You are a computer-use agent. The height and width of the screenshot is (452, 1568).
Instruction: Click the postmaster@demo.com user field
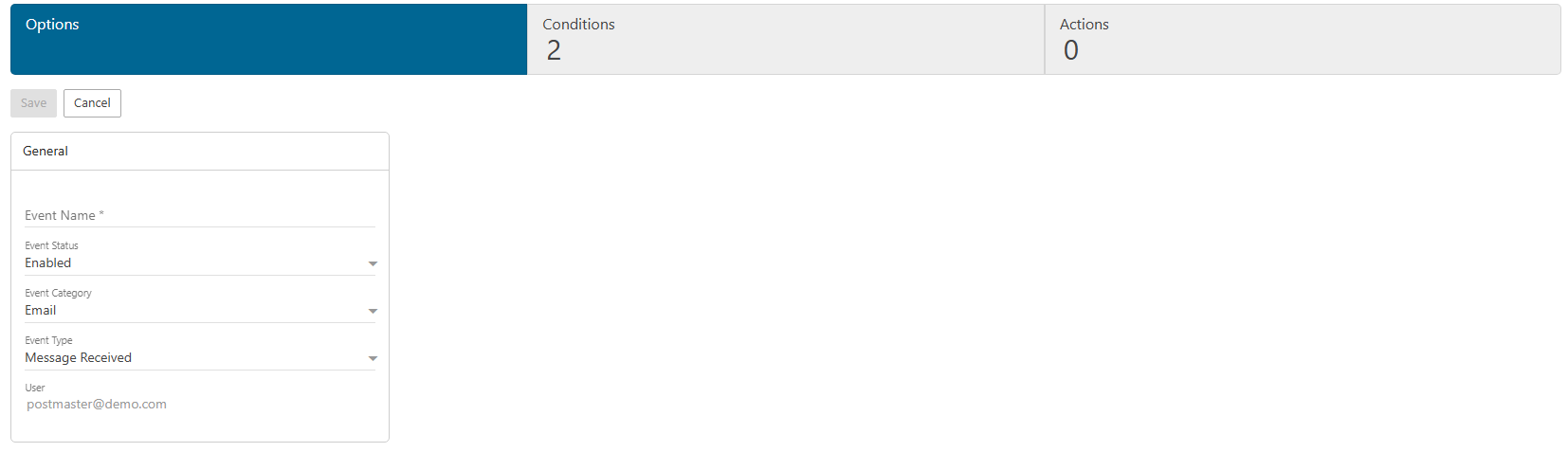(97, 405)
